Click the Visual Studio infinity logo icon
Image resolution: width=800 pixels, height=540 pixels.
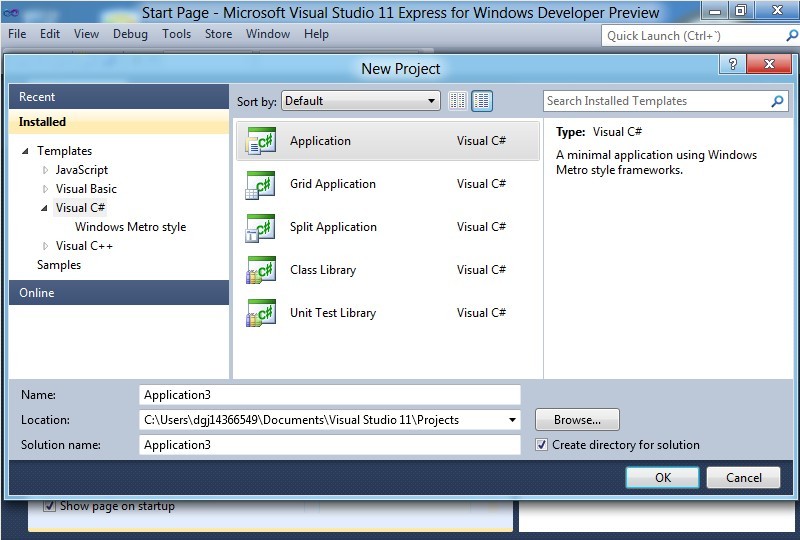10,13
